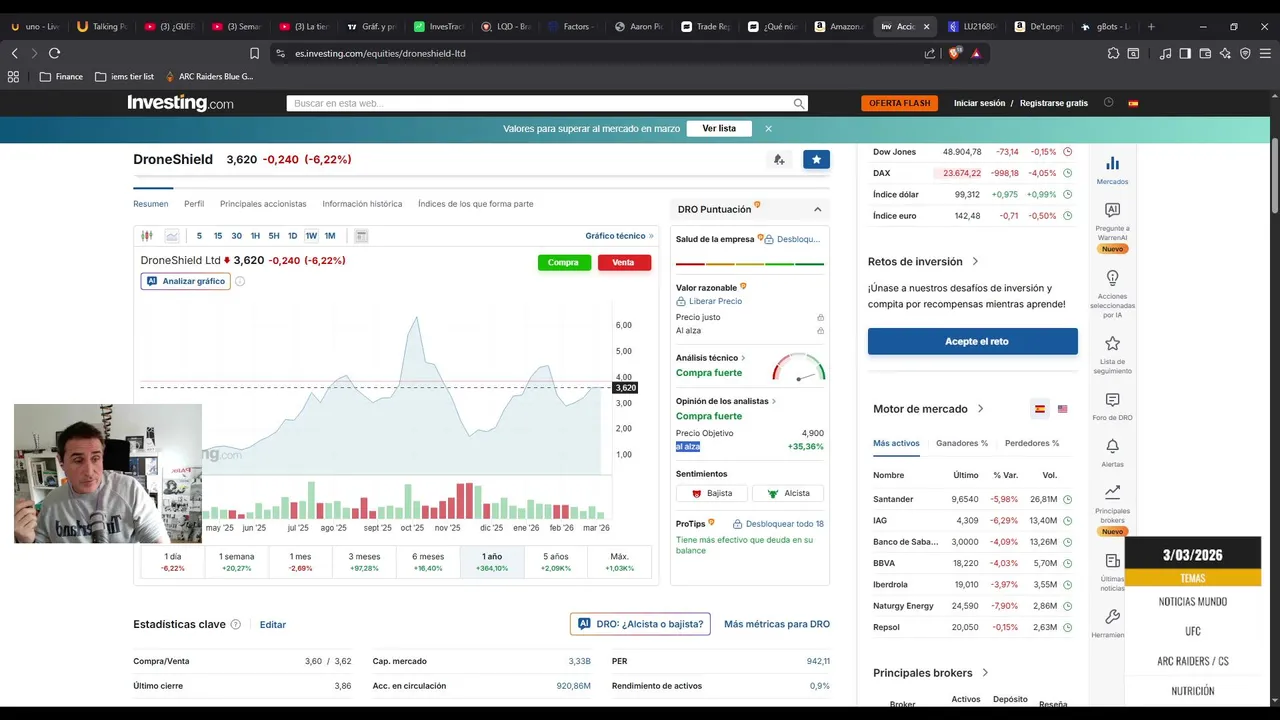The image size is (1280, 720).
Task: Expand Retos de inversión arrow
Action: click(975, 262)
